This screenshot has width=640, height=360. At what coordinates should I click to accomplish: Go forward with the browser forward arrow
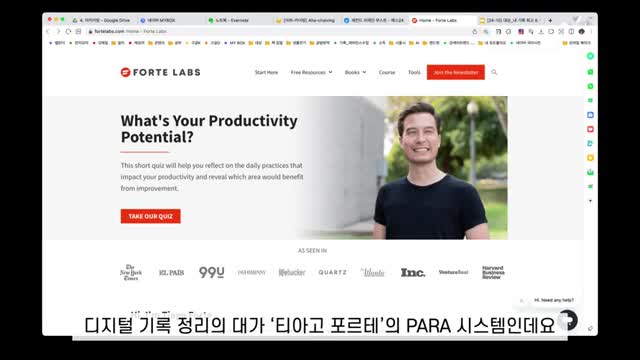tap(58, 31)
